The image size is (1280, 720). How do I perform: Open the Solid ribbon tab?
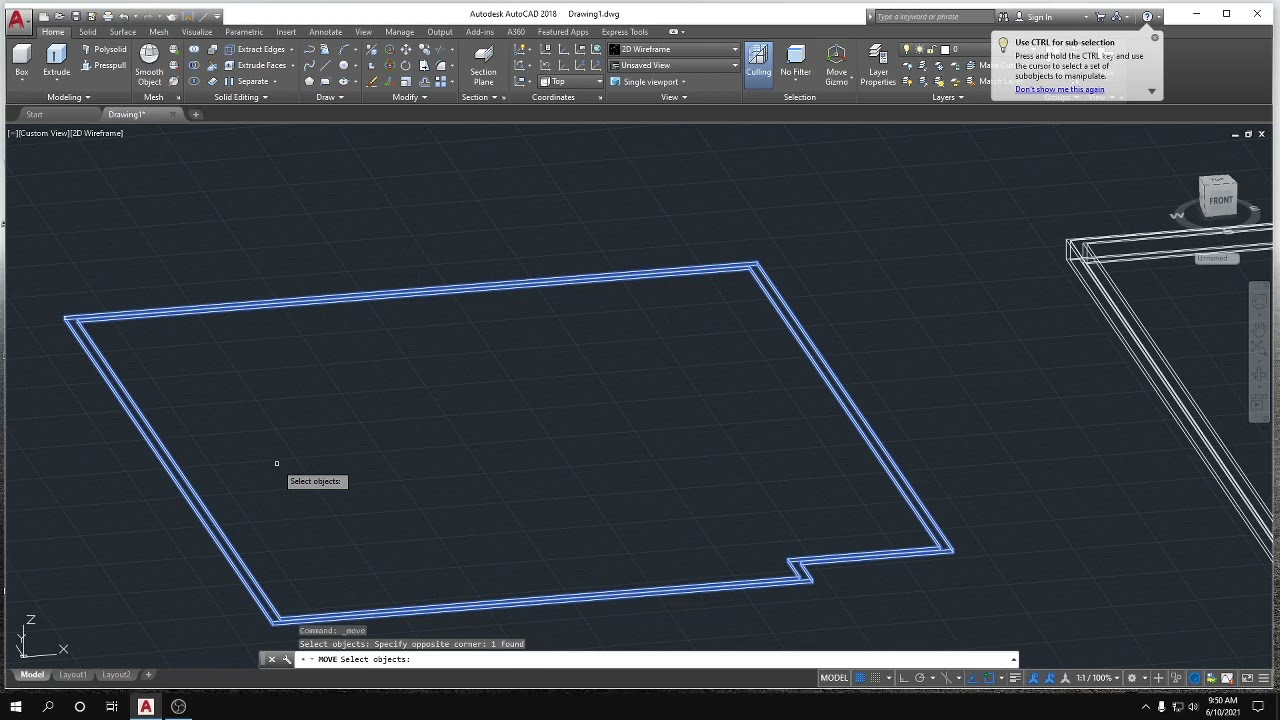pyautogui.click(x=88, y=32)
